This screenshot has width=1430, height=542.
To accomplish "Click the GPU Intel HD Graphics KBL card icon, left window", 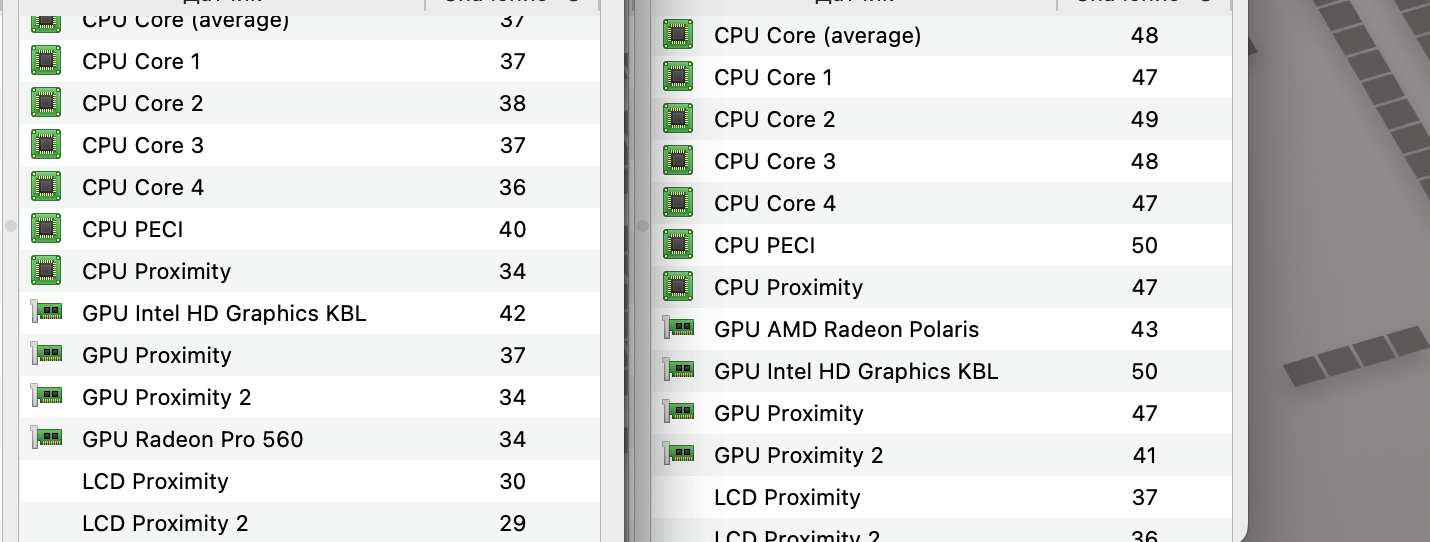I will 46,313.
